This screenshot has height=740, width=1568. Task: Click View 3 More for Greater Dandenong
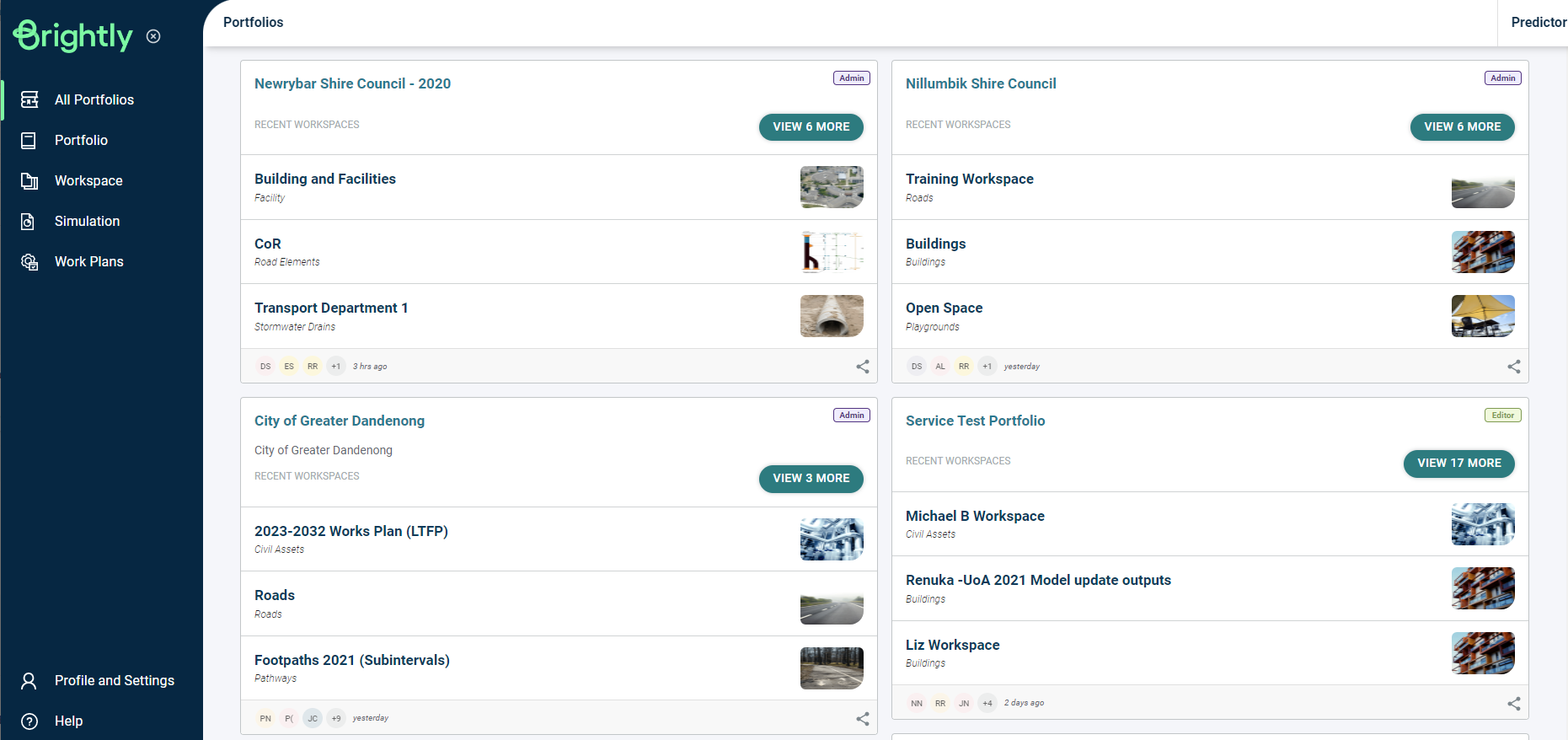pos(811,478)
